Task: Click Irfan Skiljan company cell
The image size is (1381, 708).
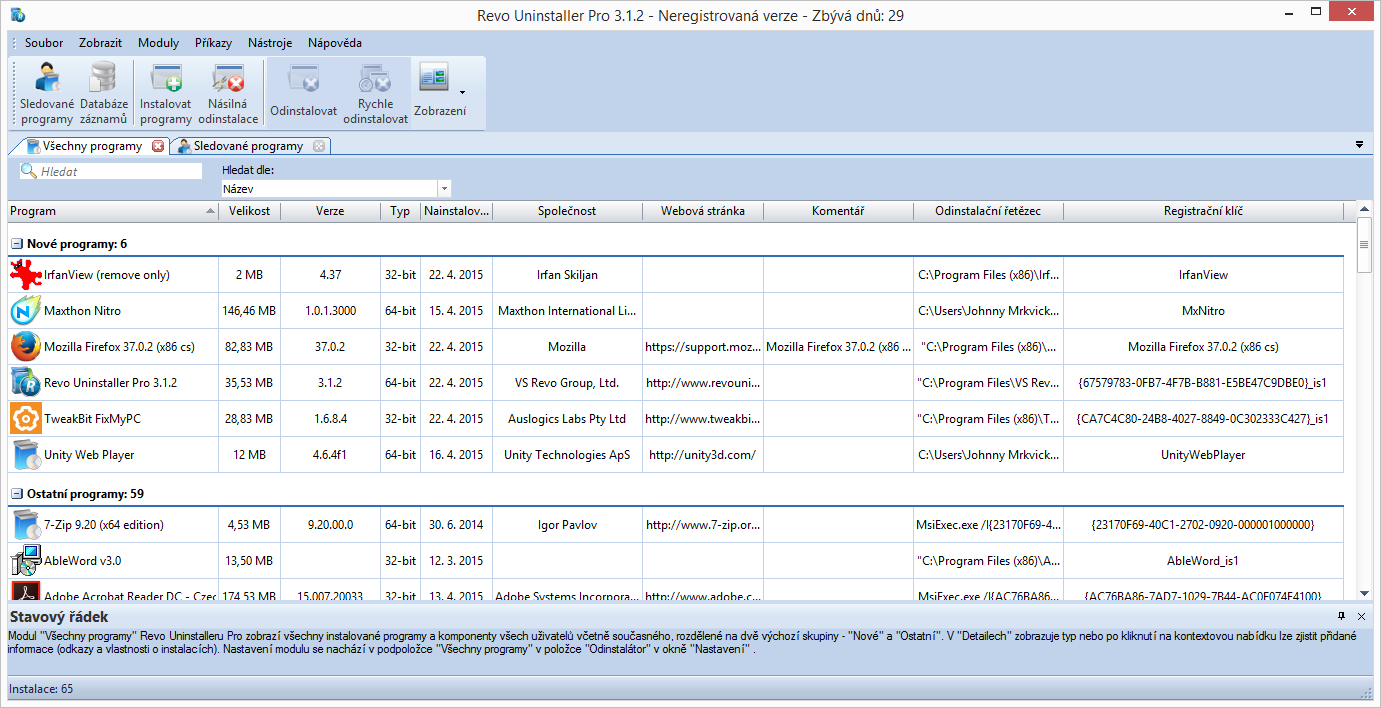Action: tap(567, 274)
